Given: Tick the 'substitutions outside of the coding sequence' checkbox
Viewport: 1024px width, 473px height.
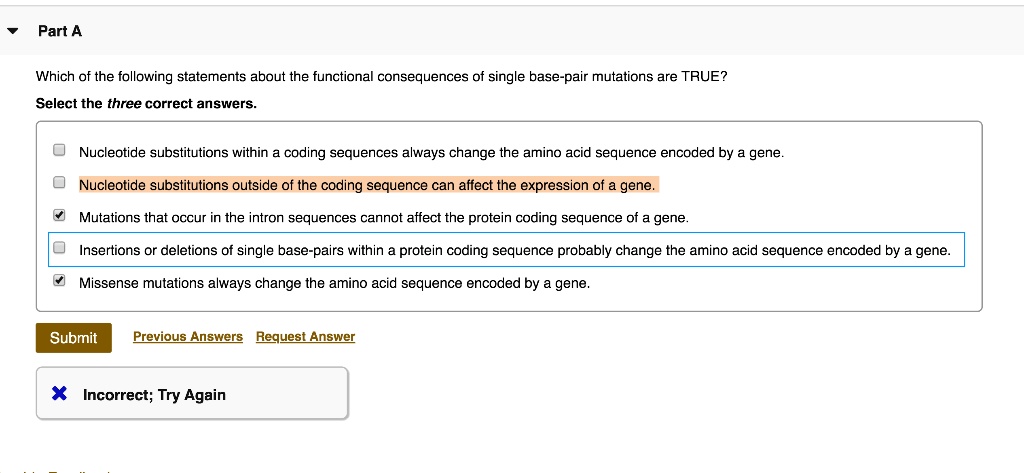Looking at the screenshot, I should click(60, 184).
